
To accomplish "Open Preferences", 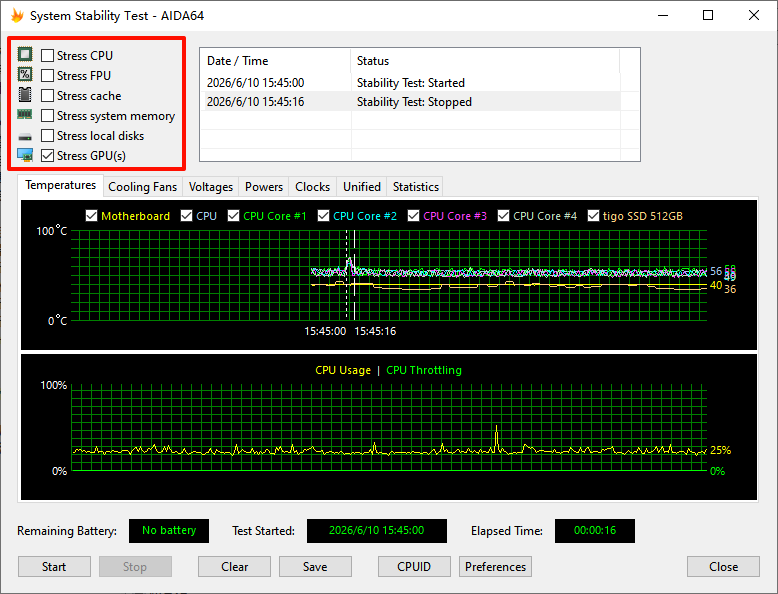I will click(495, 567).
